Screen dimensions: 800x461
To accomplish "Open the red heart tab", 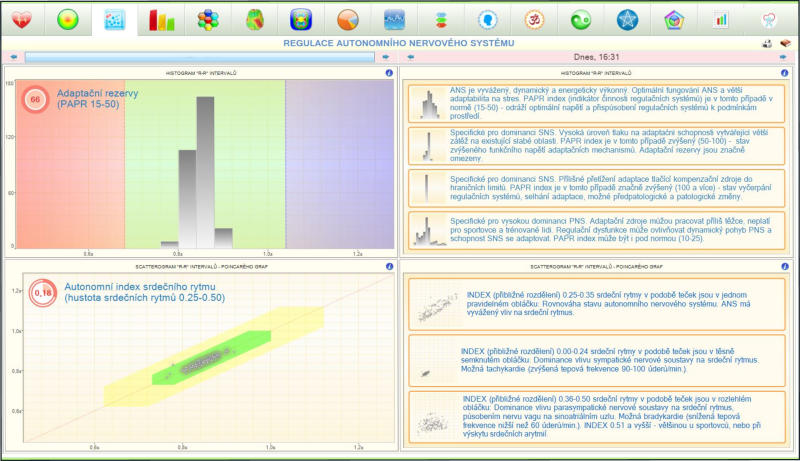I will point(20,19).
